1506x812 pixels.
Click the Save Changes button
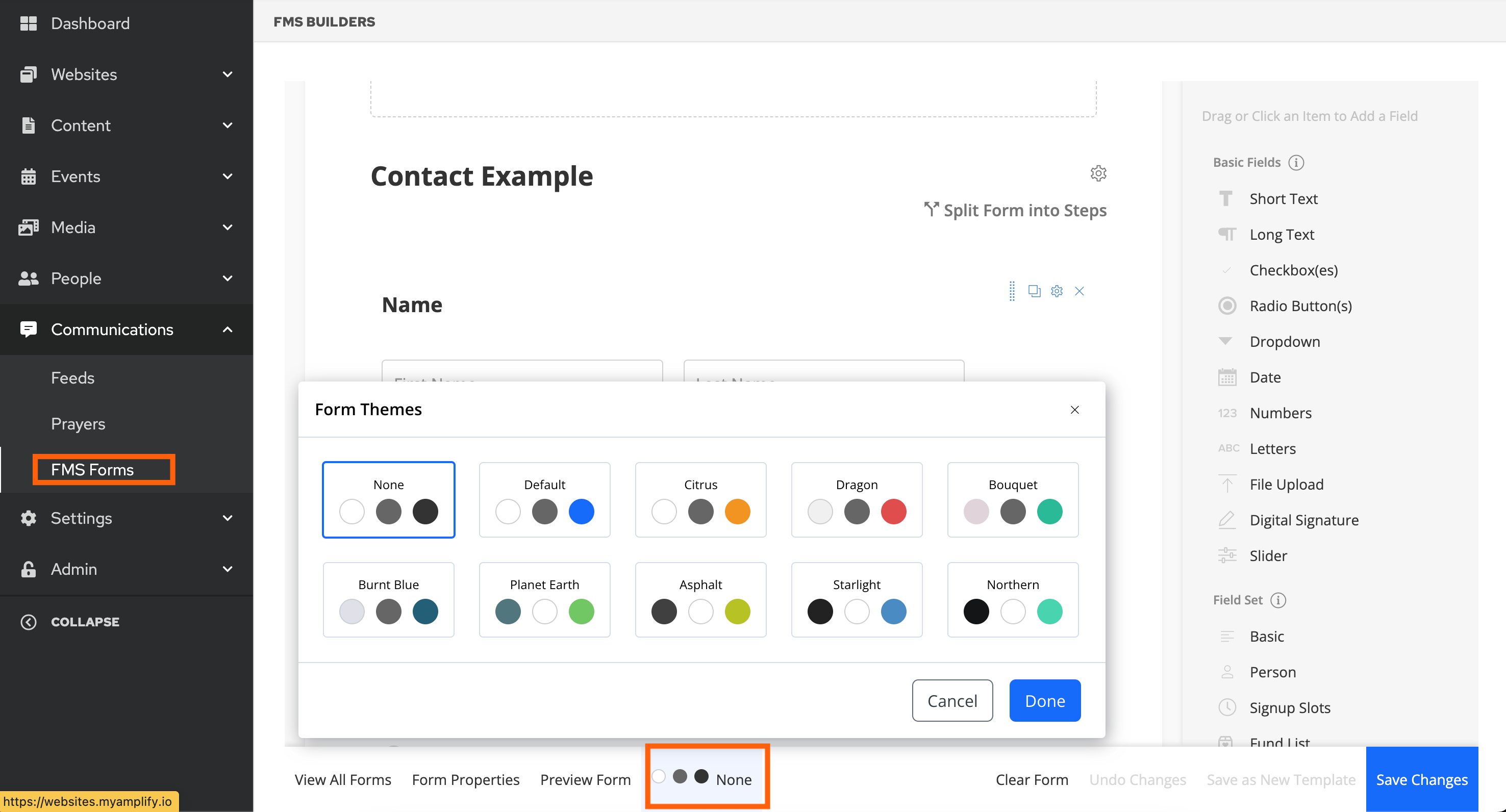point(1421,779)
